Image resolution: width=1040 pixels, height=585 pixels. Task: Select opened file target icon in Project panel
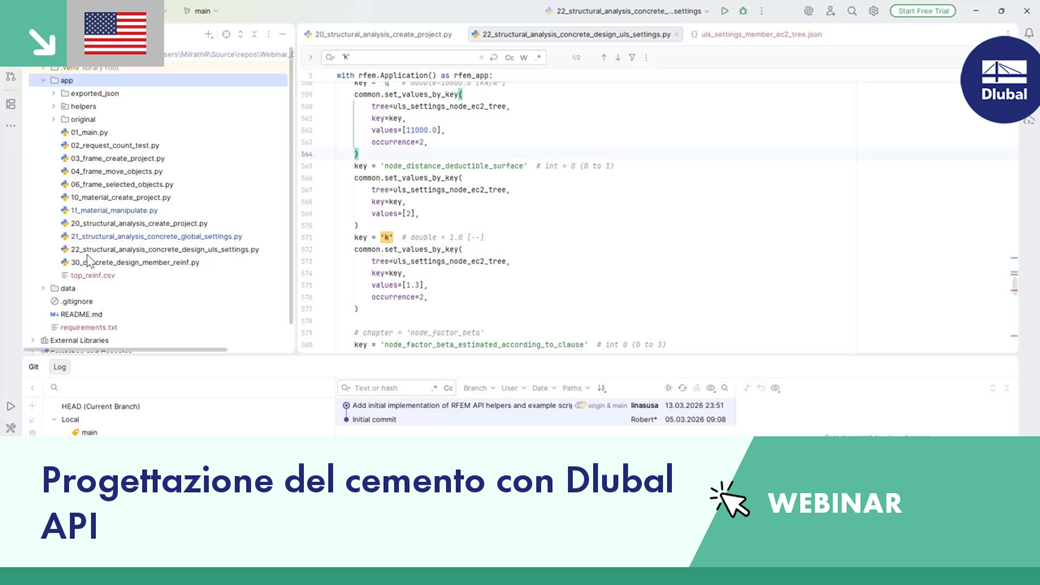pos(226,34)
